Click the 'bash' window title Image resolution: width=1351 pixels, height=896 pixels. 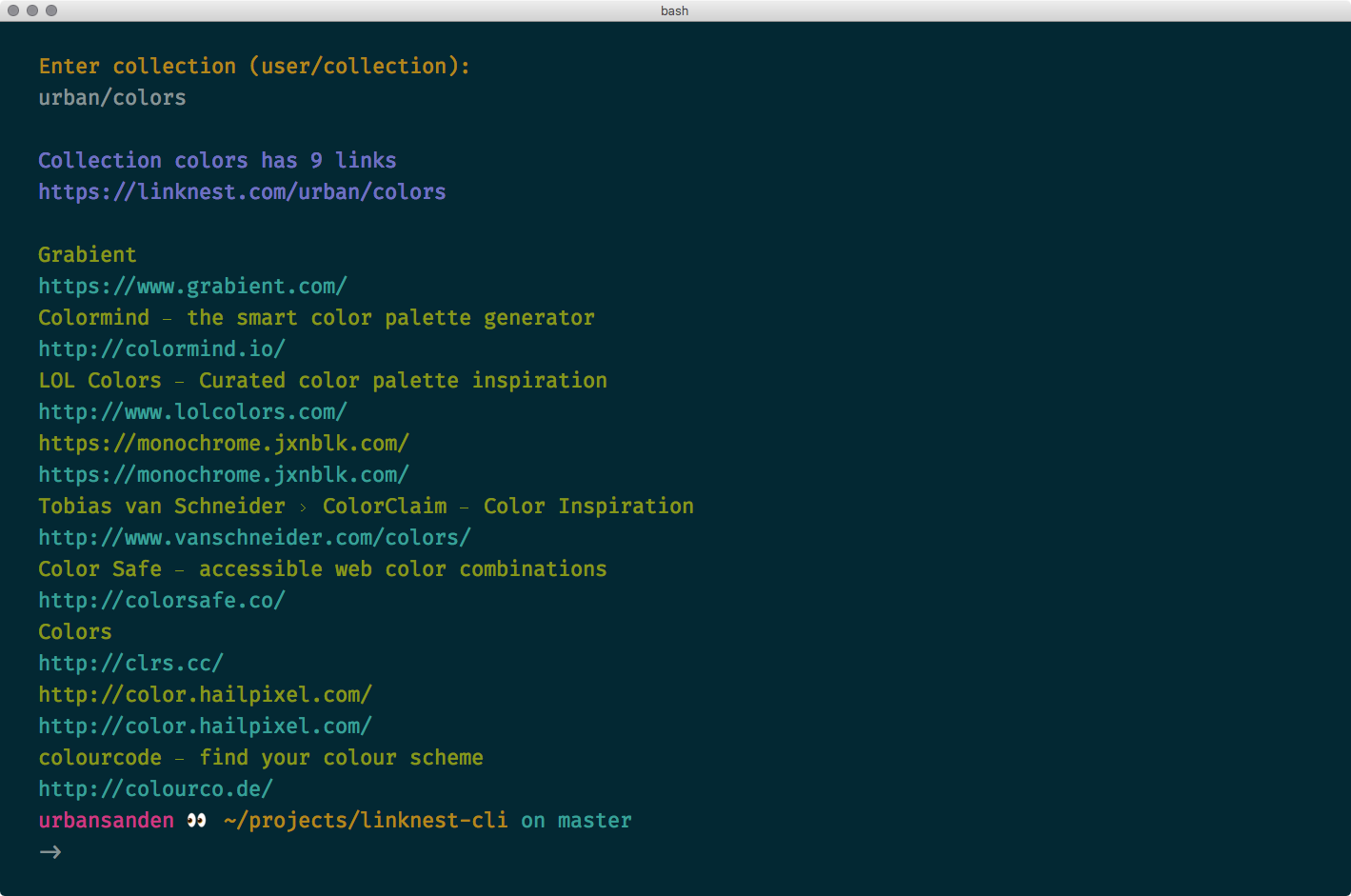point(674,10)
